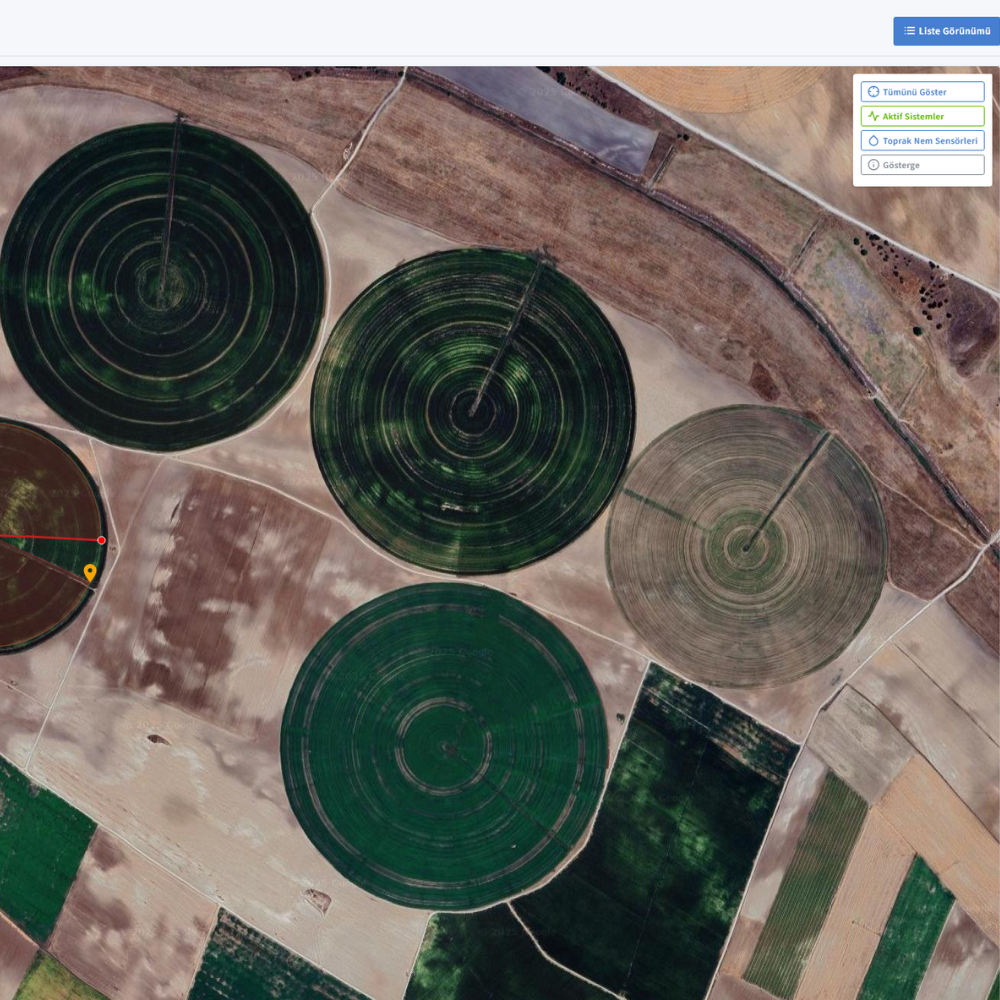This screenshot has width=1000, height=1000.
Task: Click the center of the pale grayish pivot circle
Action: click(x=746, y=546)
